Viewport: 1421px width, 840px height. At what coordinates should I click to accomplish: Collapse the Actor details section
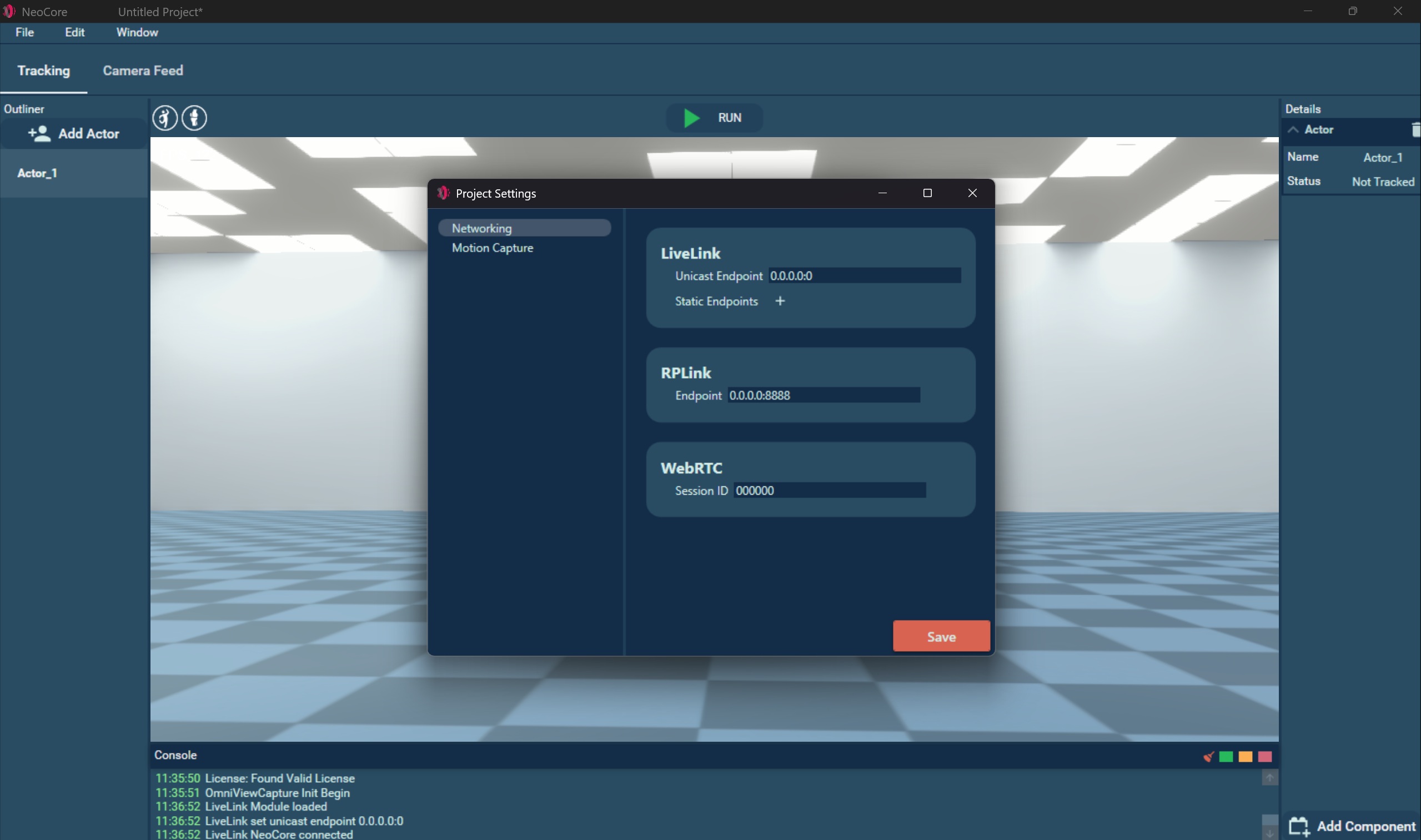point(1294,129)
